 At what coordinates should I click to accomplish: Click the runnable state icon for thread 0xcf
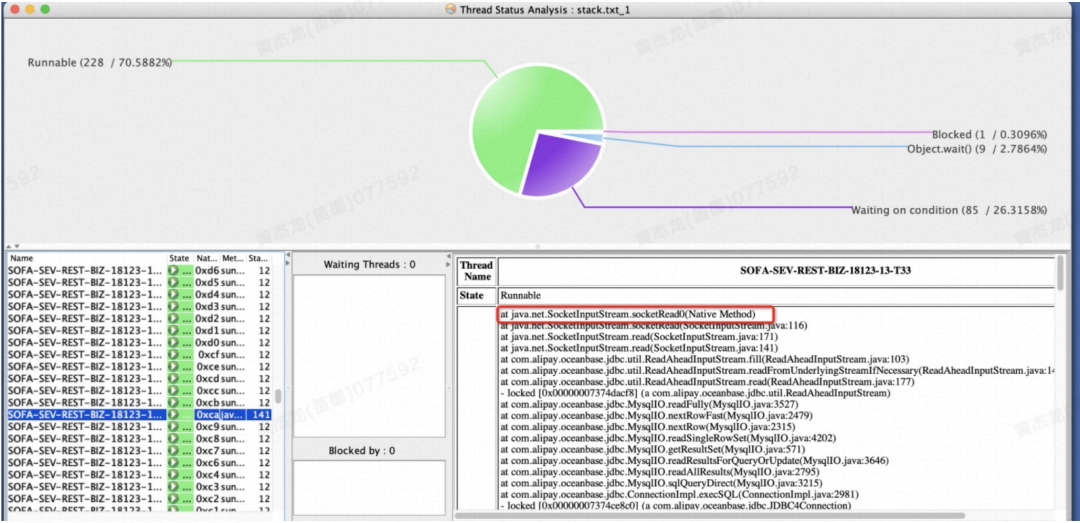[174, 355]
